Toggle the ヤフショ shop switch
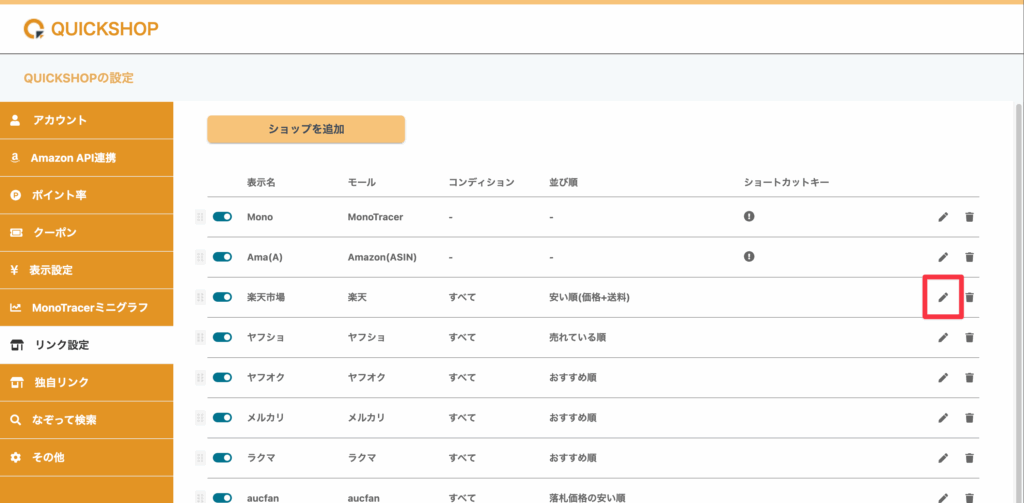1024x503 pixels. 223,337
